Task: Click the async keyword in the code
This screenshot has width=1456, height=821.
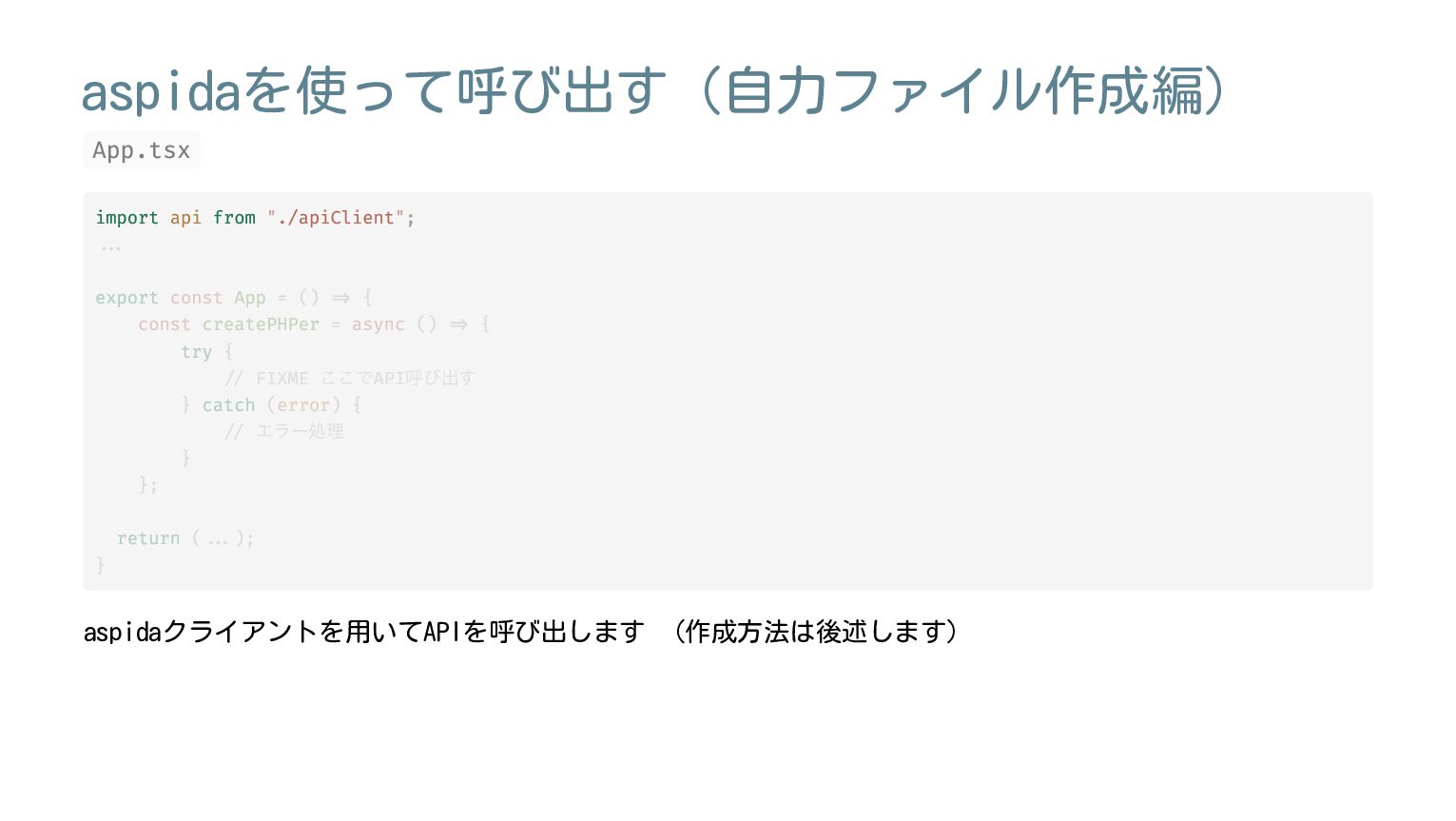Action: tap(379, 324)
